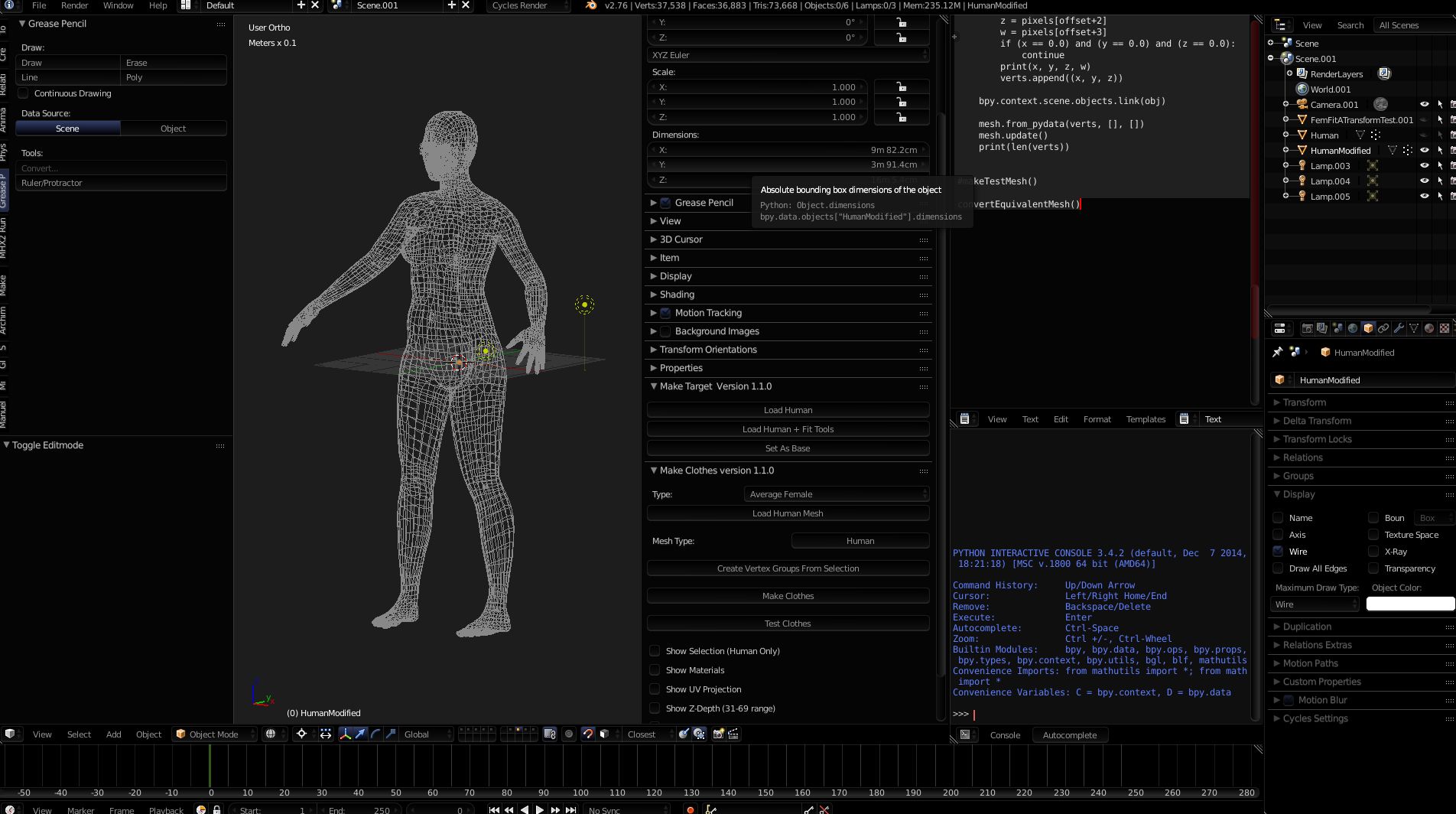Click Object Color white swatch
The image size is (1456, 814).
[1410, 604]
